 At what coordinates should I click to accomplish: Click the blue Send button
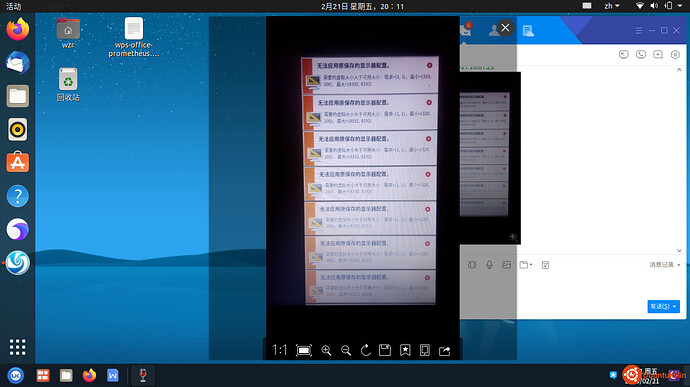point(663,306)
